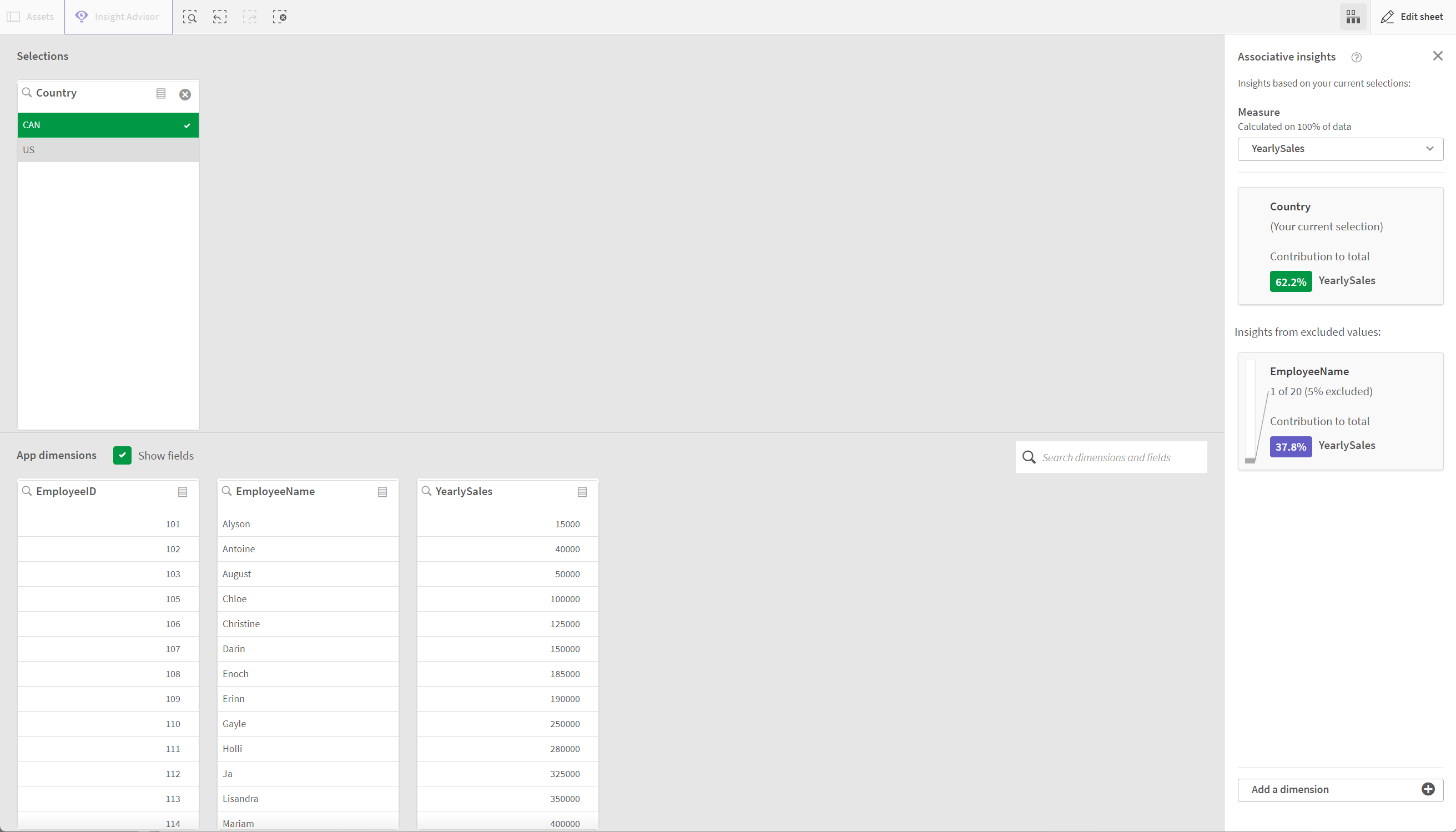
Task: Click the Assets tab
Action: coord(31,17)
